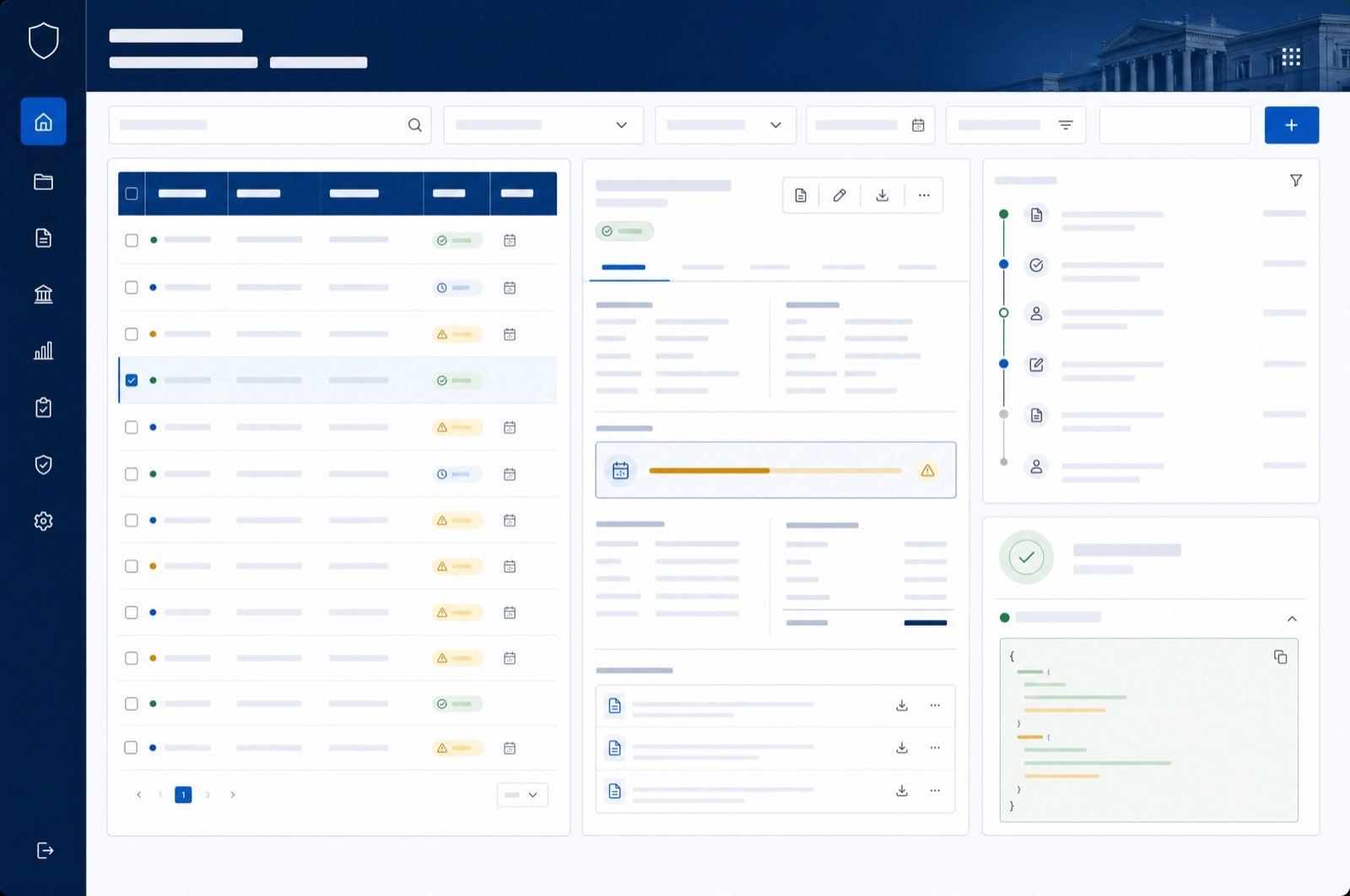Check the first table row checkbox
This screenshot has height=896, width=1350.
point(132,240)
